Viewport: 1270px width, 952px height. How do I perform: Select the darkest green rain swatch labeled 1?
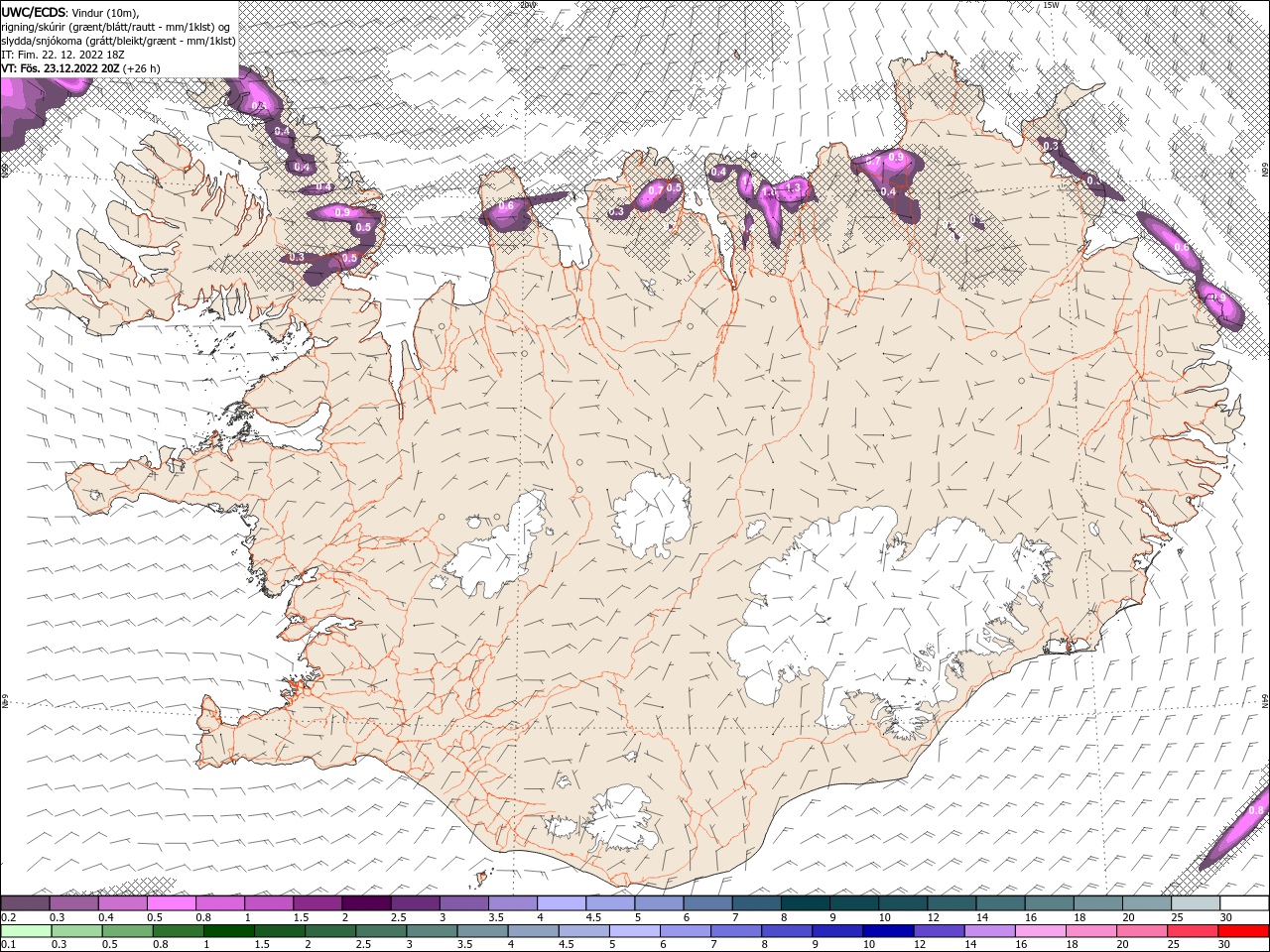tap(228, 930)
